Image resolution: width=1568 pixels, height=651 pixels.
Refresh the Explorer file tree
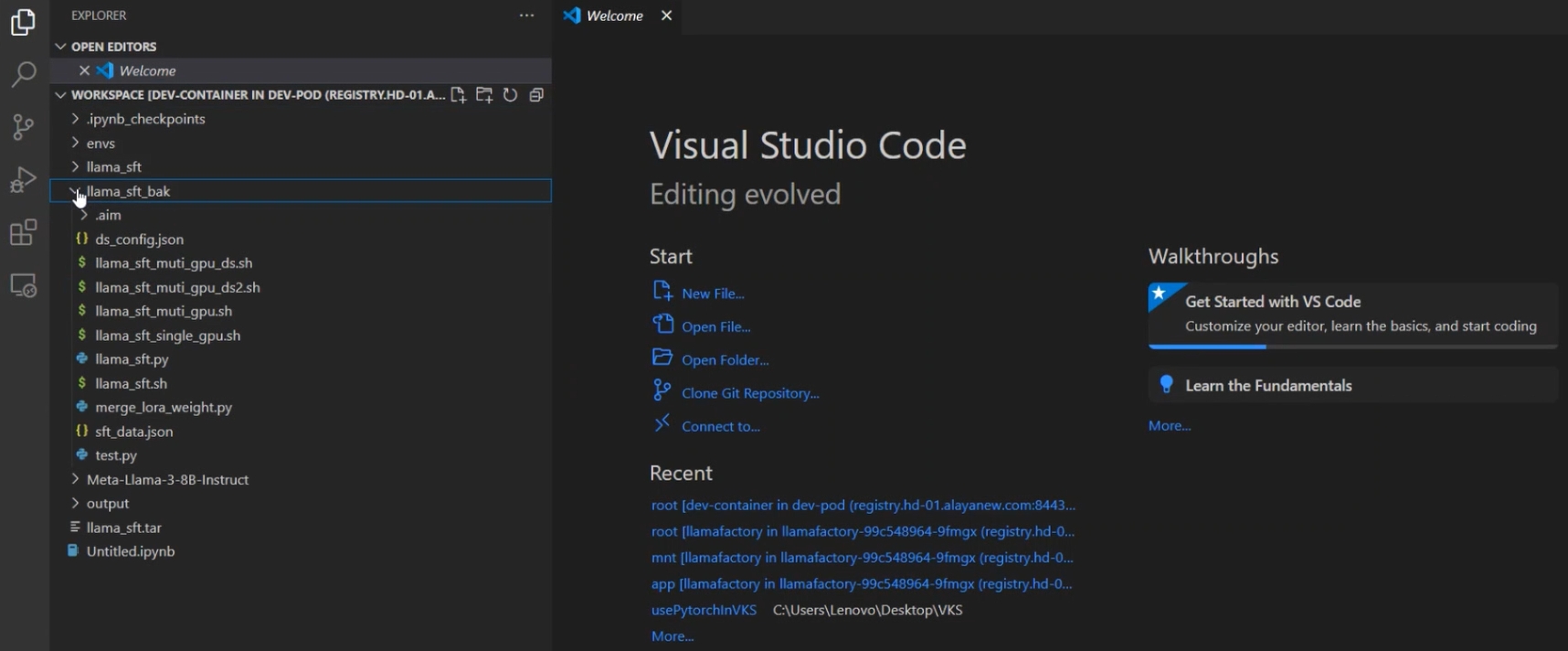point(510,95)
